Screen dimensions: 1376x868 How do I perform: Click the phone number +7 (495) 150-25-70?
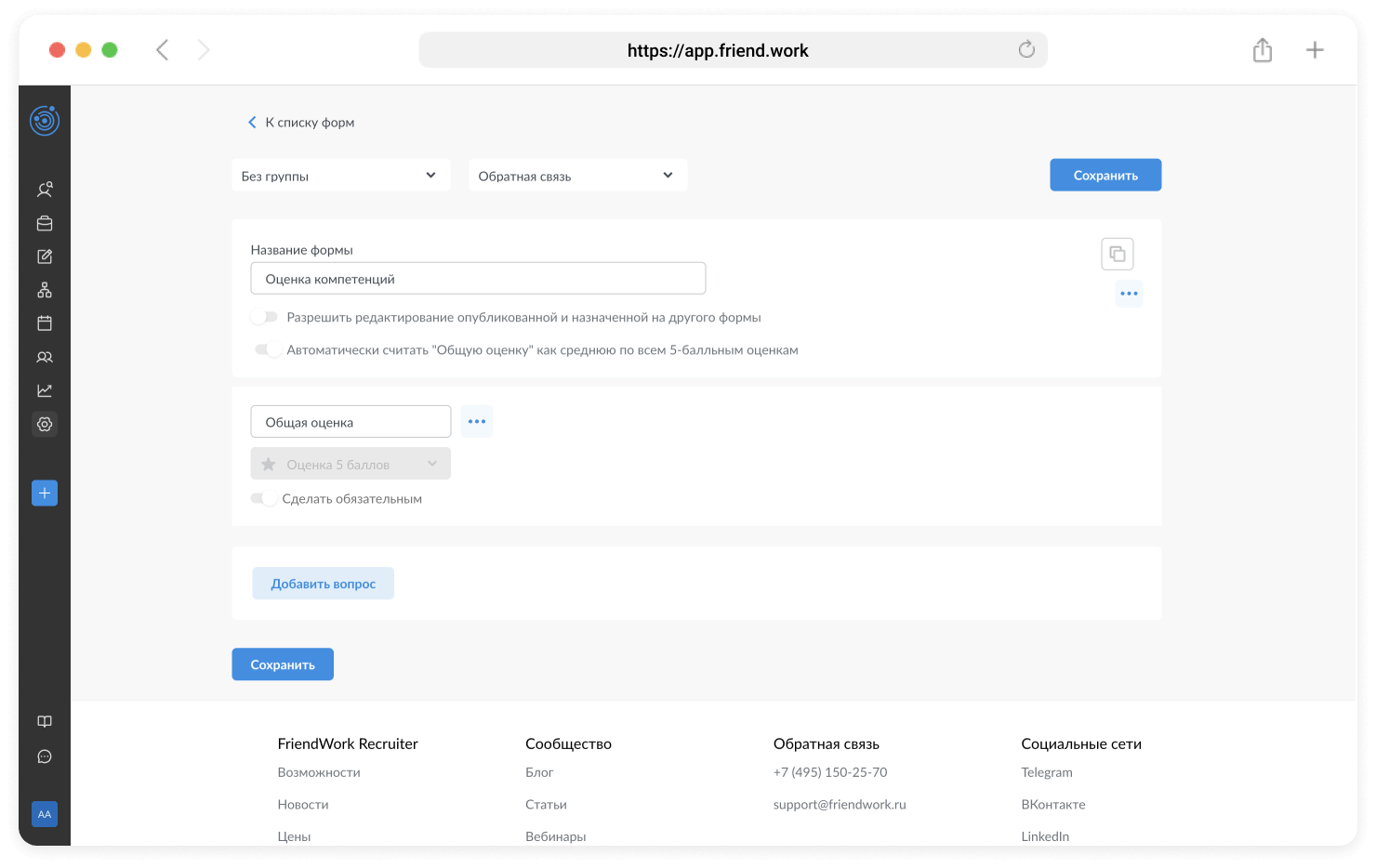pos(830,772)
